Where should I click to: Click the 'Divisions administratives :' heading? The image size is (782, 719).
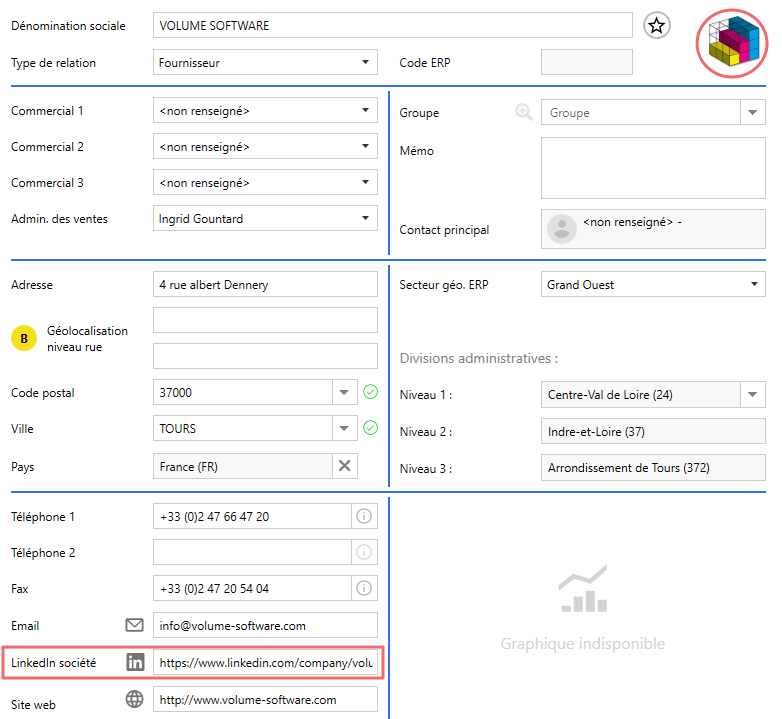click(479, 358)
